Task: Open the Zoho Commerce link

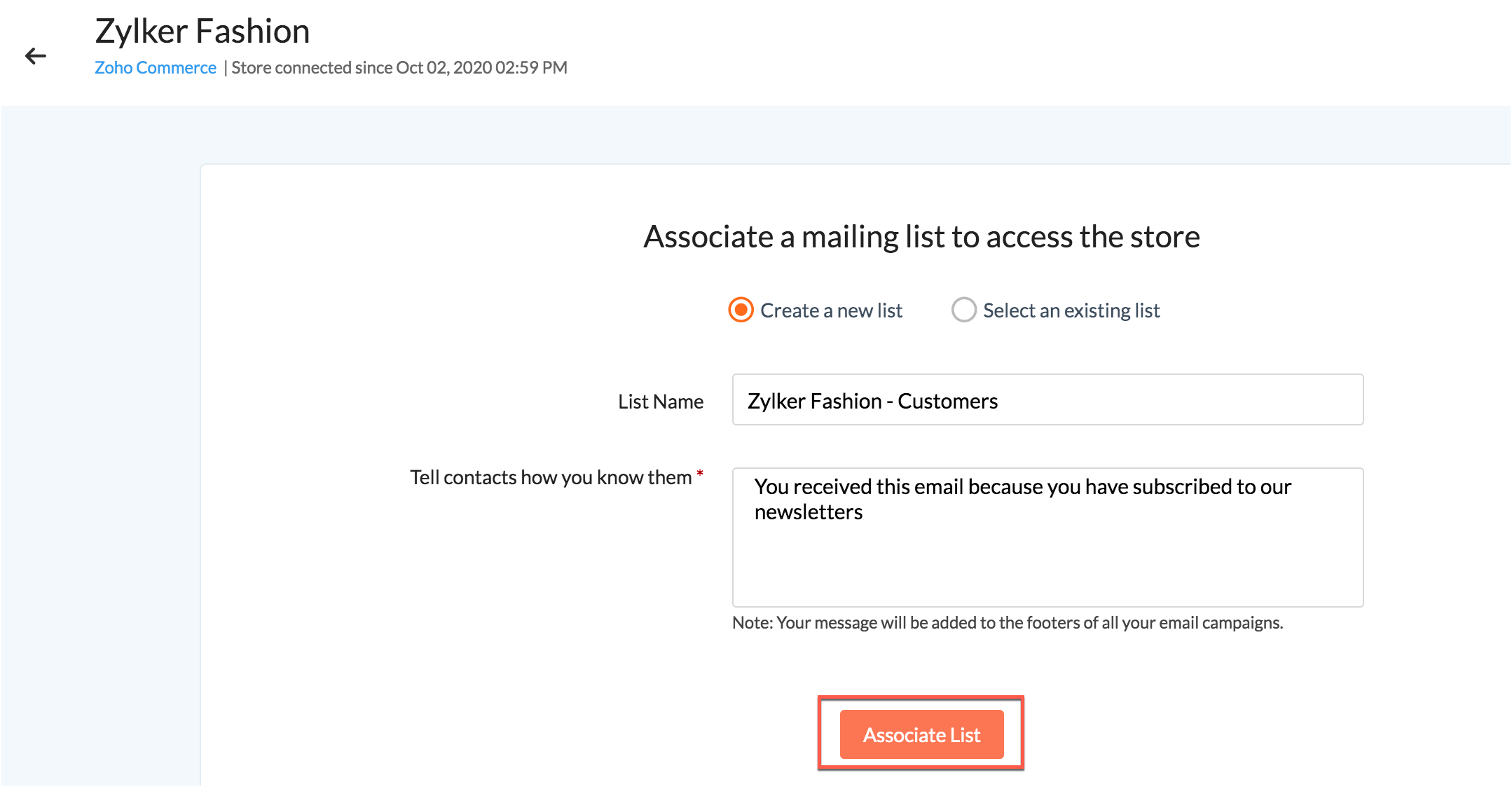Action: [x=155, y=68]
